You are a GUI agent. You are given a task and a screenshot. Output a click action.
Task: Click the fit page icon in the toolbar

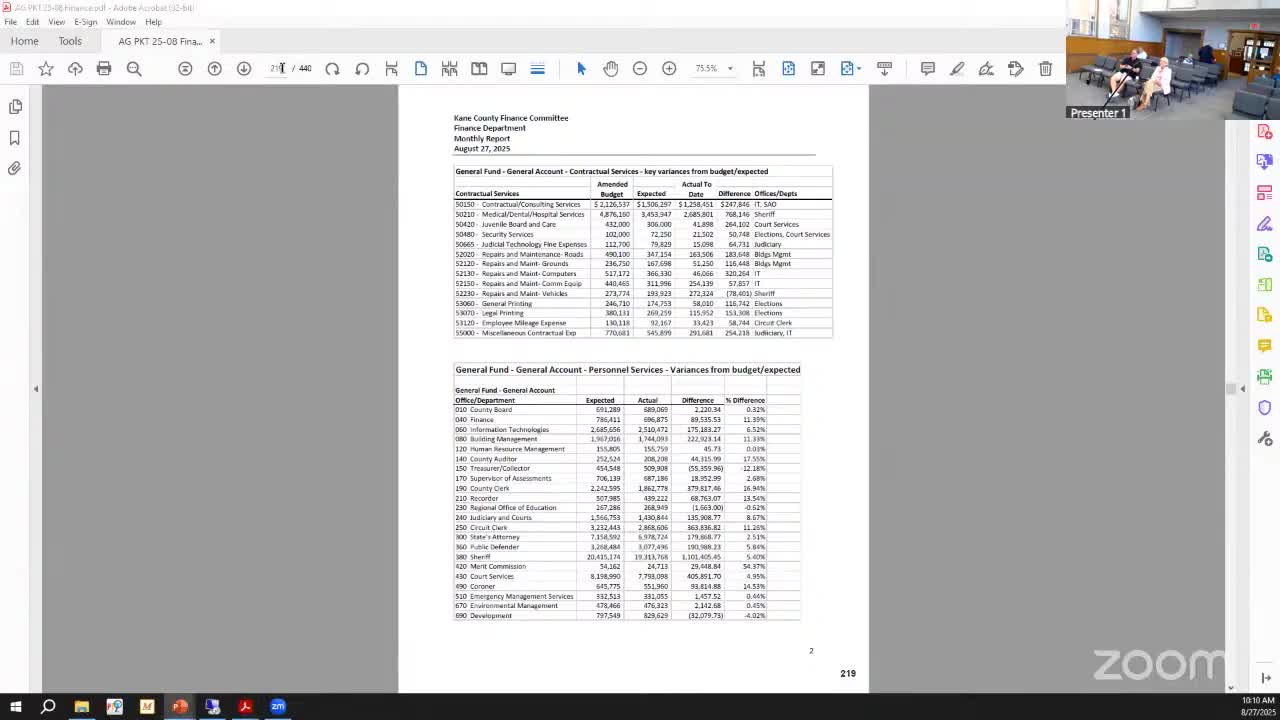point(788,68)
